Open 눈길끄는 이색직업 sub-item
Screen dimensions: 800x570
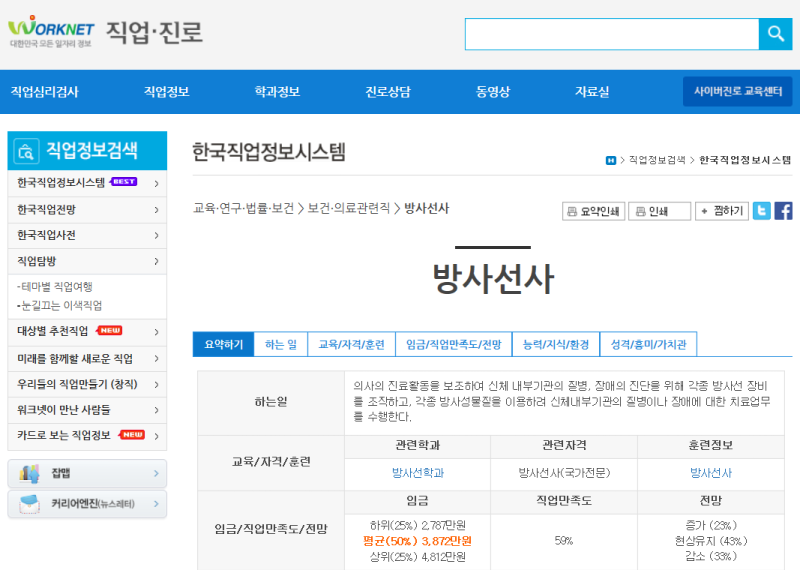click(59, 306)
